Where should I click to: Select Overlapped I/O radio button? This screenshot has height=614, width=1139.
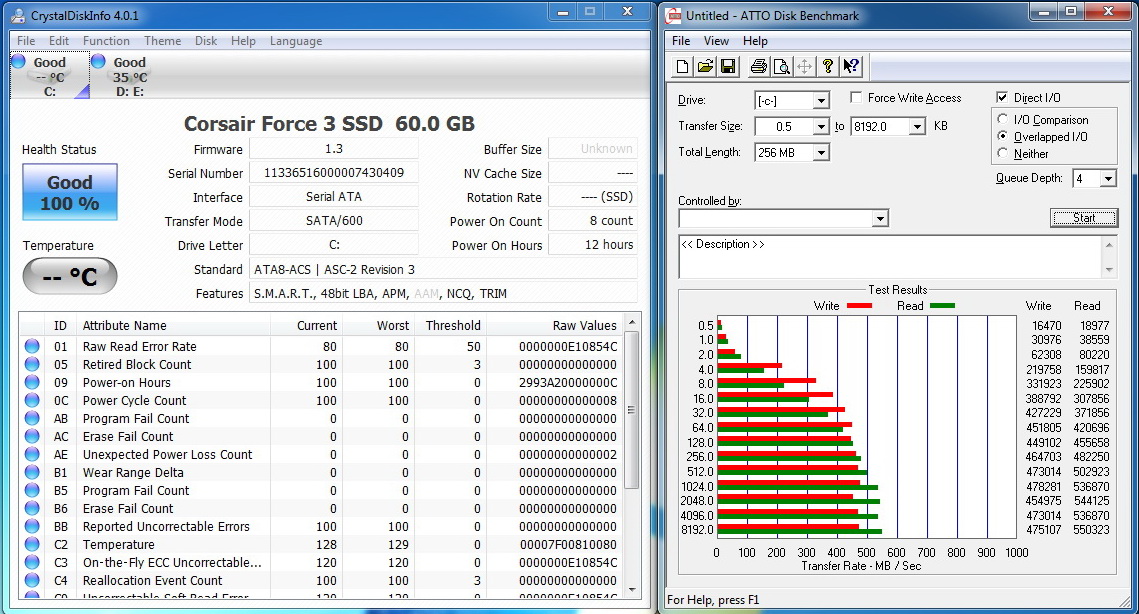click(x=1002, y=137)
